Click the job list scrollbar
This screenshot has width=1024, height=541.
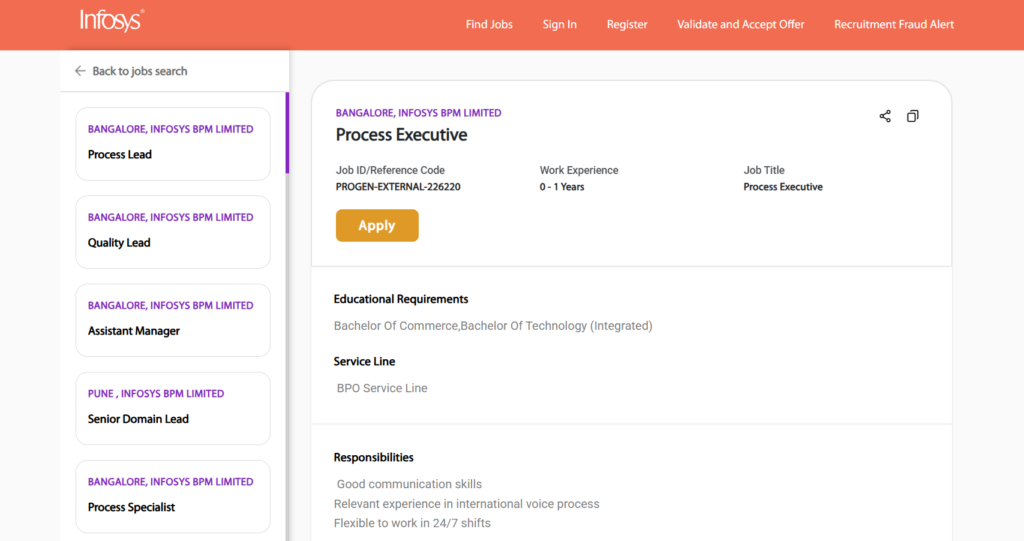287,133
